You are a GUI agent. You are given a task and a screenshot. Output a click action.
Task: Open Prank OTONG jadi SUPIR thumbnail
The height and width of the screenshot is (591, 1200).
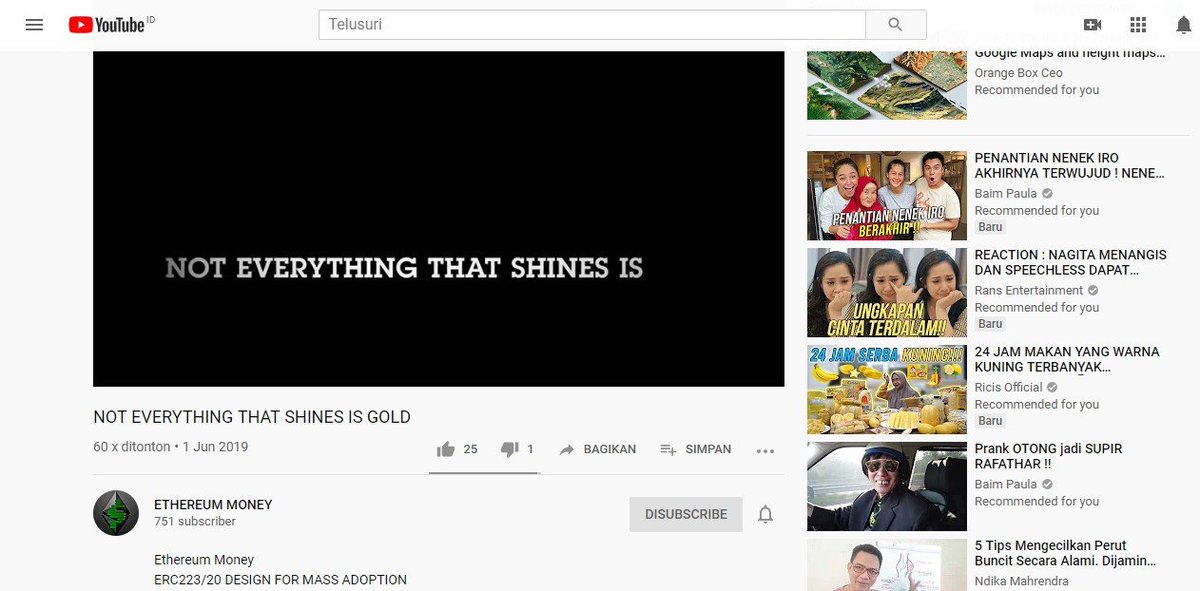(887, 487)
